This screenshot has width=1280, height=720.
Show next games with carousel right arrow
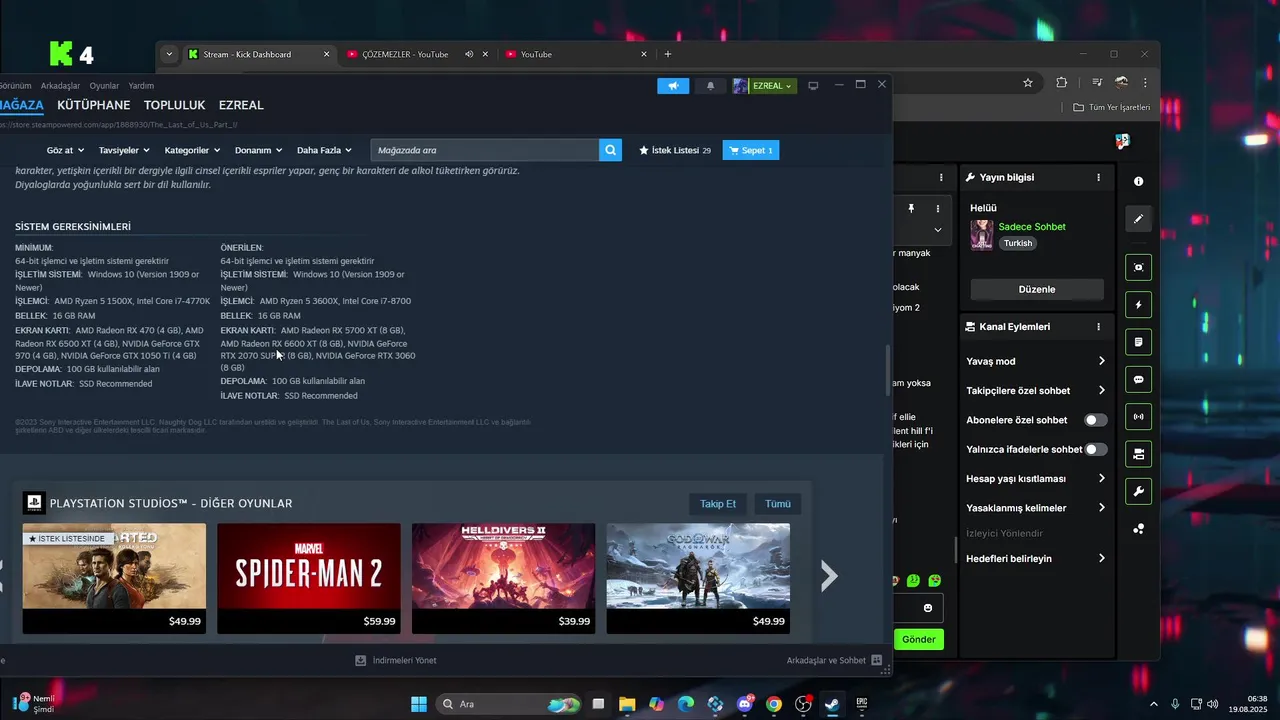pos(829,575)
